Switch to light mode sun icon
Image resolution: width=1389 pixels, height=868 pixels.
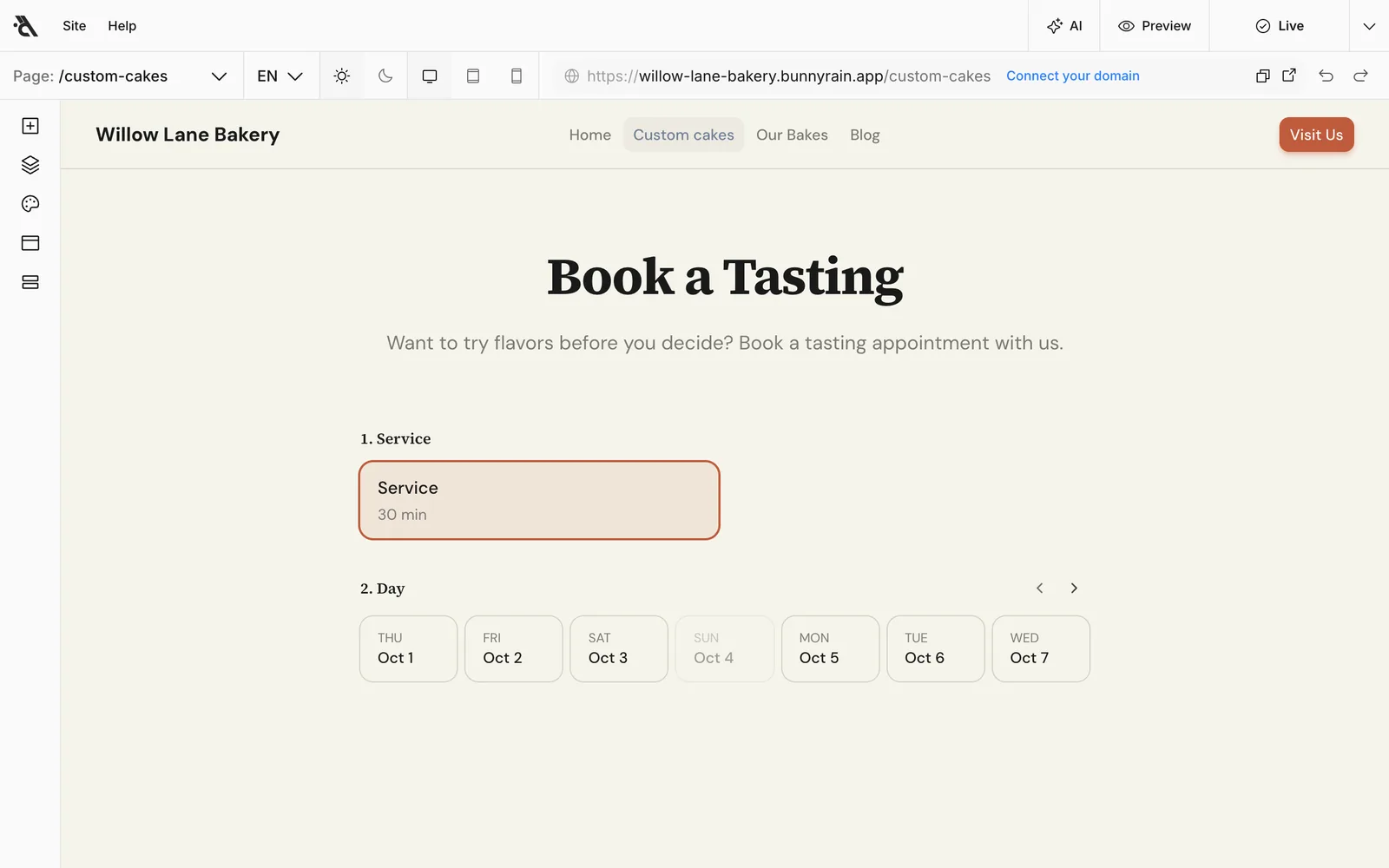pyautogui.click(x=342, y=76)
